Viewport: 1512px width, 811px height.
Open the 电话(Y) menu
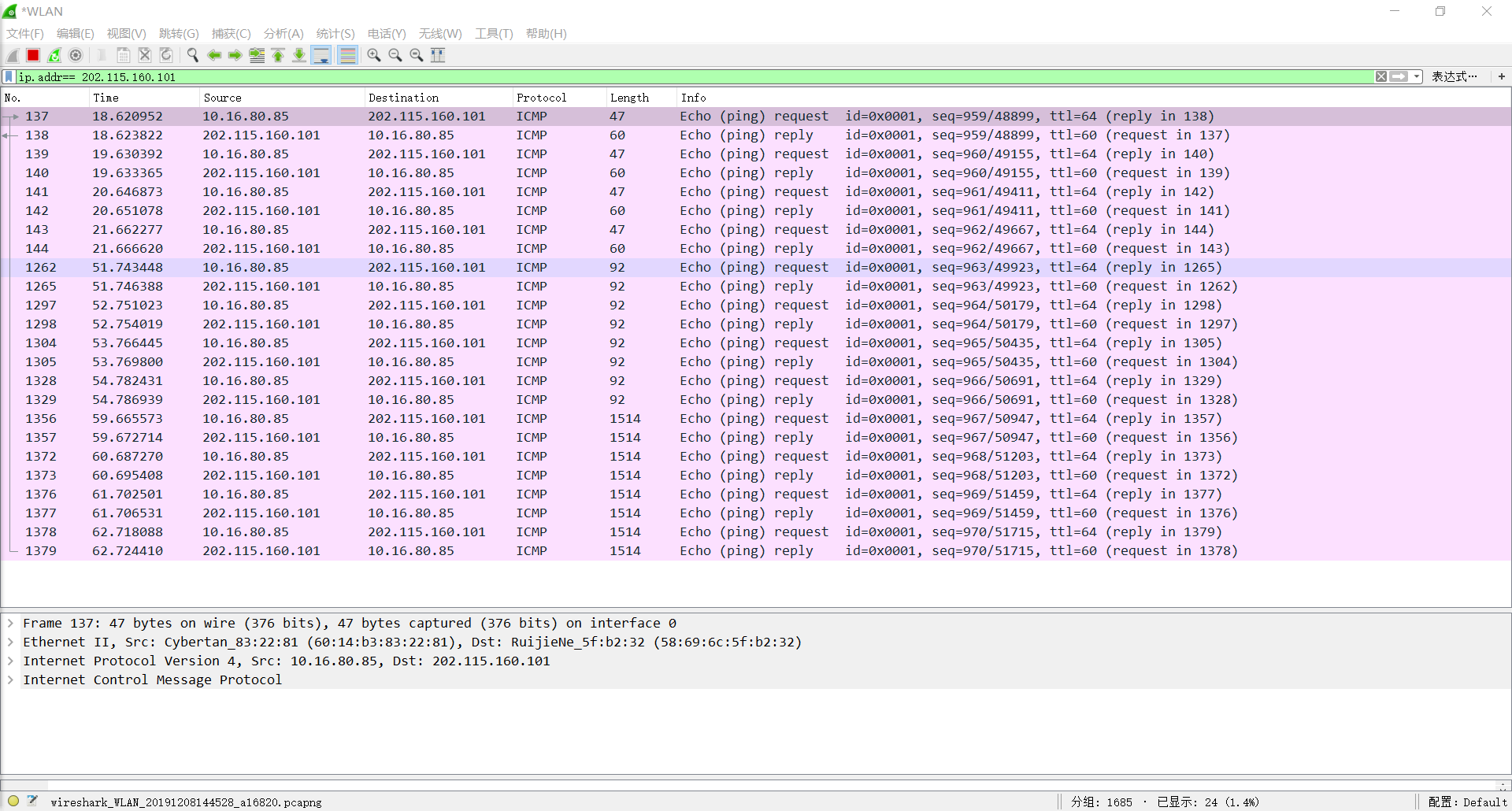click(x=387, y=34)
